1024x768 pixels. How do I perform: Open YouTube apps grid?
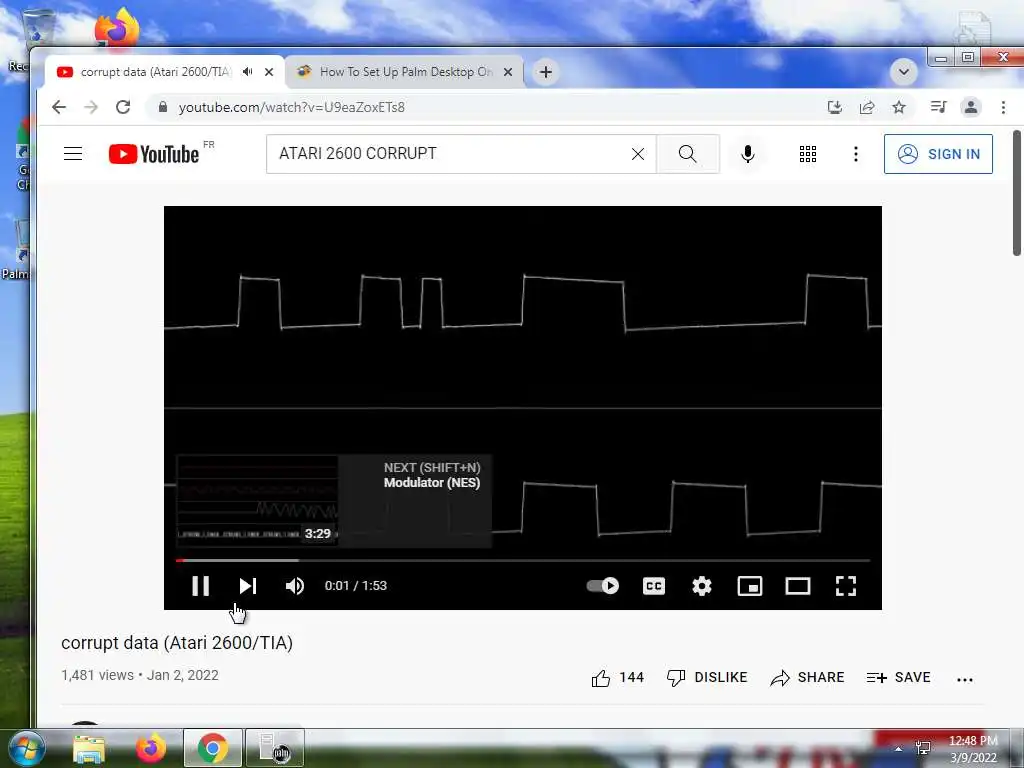[808, 154]
